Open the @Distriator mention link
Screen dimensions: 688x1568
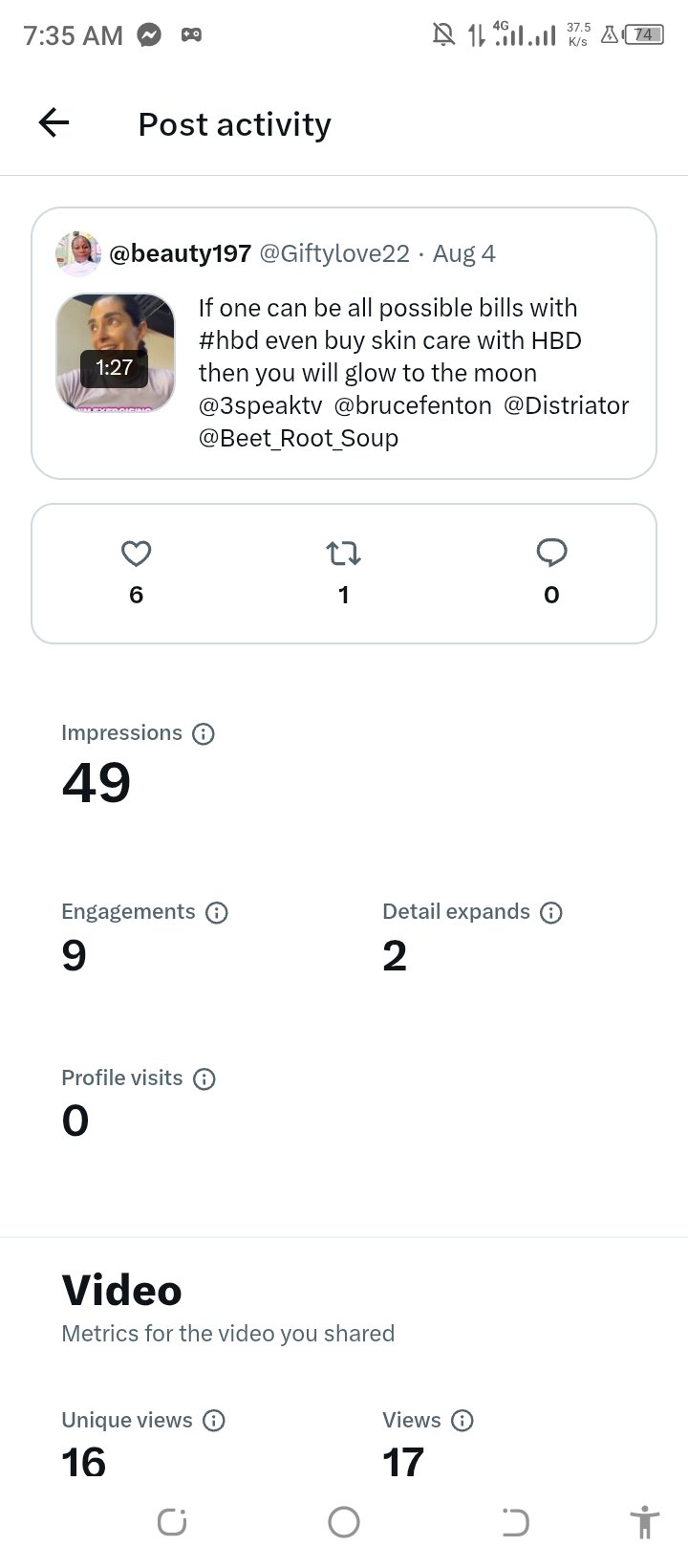(566, 405)
